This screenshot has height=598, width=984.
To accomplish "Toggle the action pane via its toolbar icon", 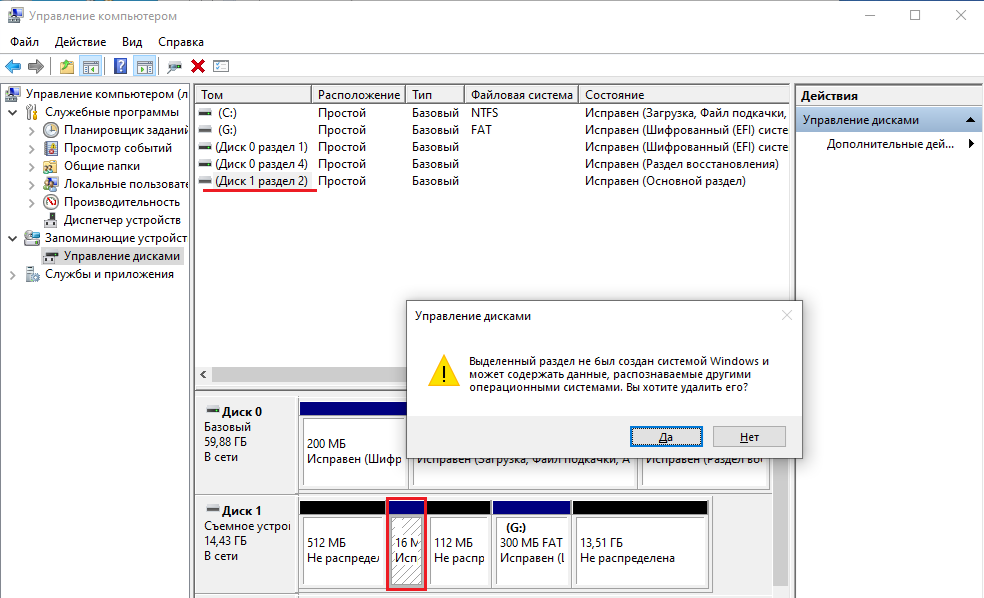I will click(144, 66).
